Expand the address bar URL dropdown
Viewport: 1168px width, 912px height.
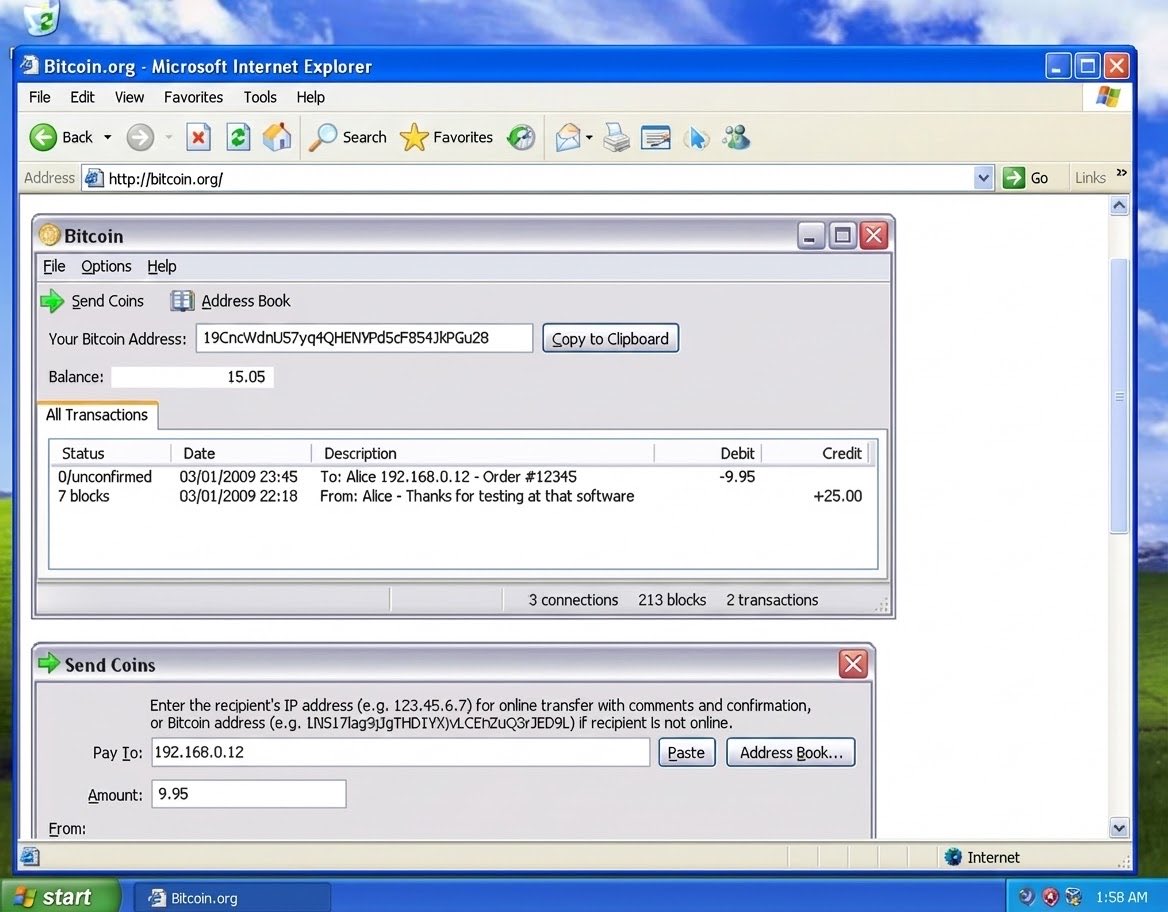[983, 178]
